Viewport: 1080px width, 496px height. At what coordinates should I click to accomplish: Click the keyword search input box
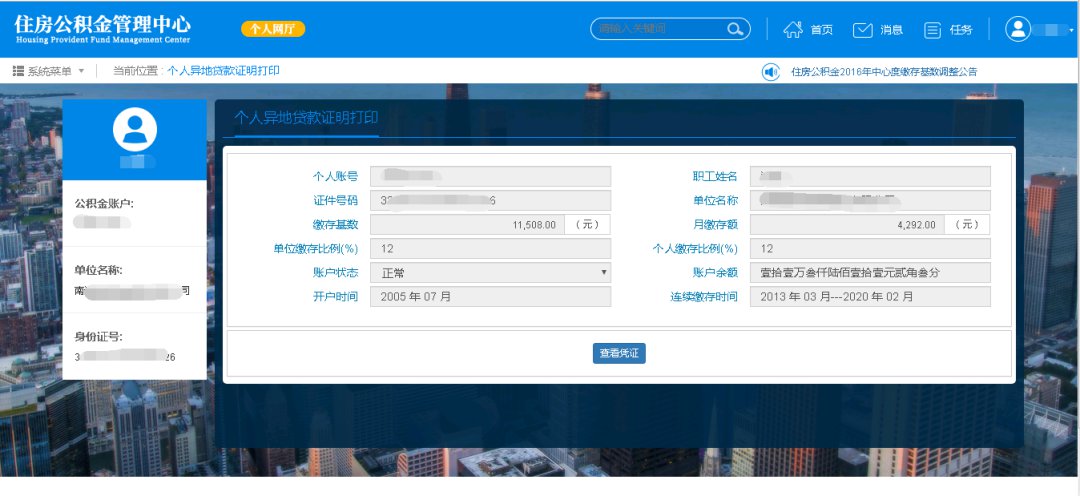(660, 29)
